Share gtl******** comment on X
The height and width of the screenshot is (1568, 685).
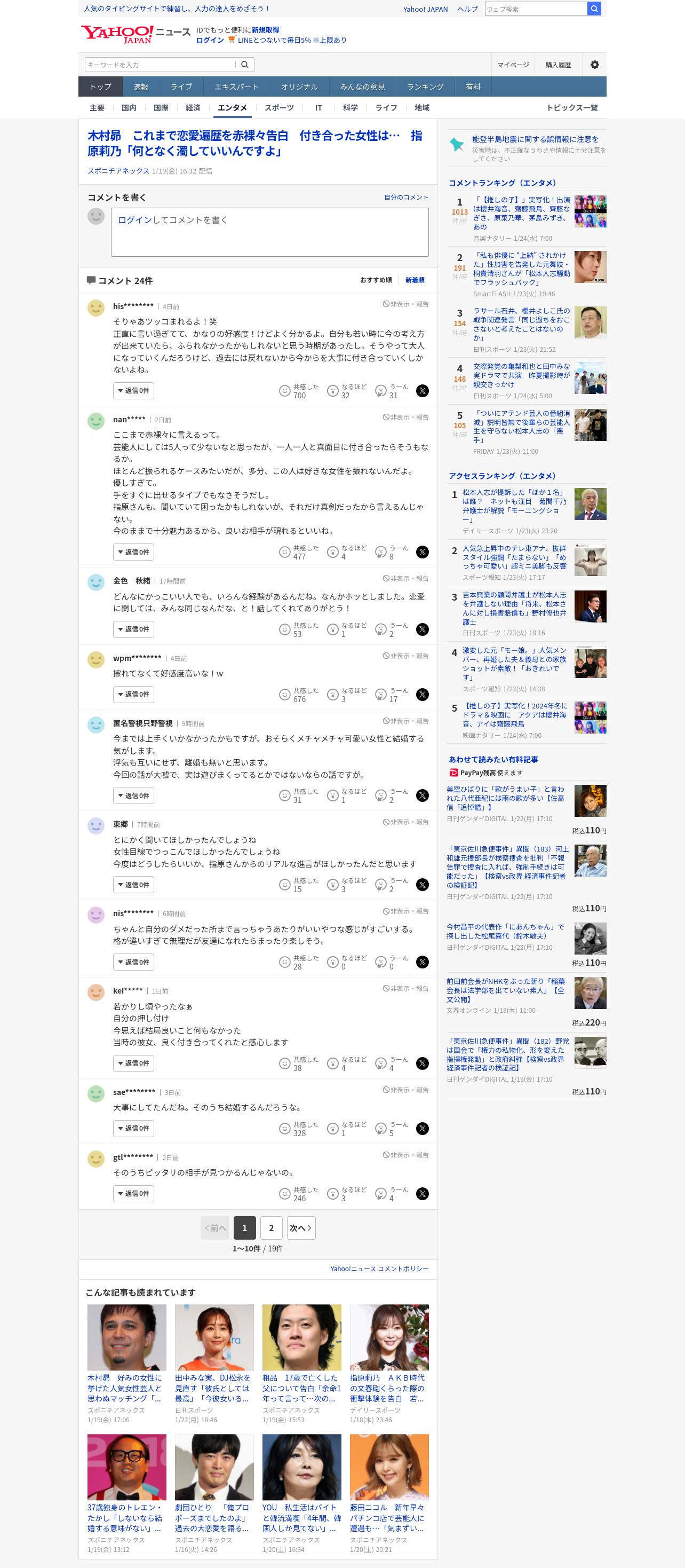tap(422, 1194)
